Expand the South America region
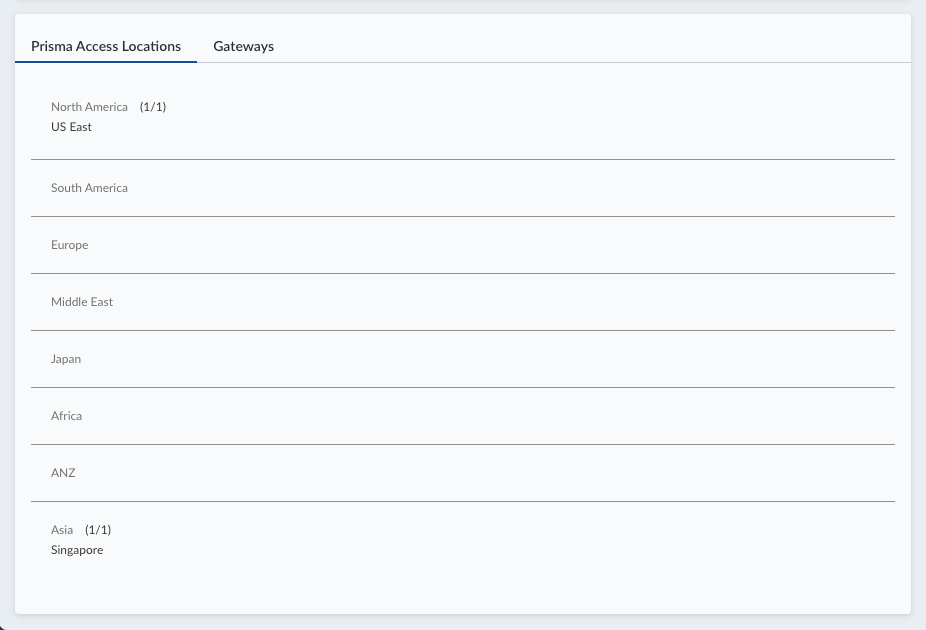926x630 pixels. point(89,188)
